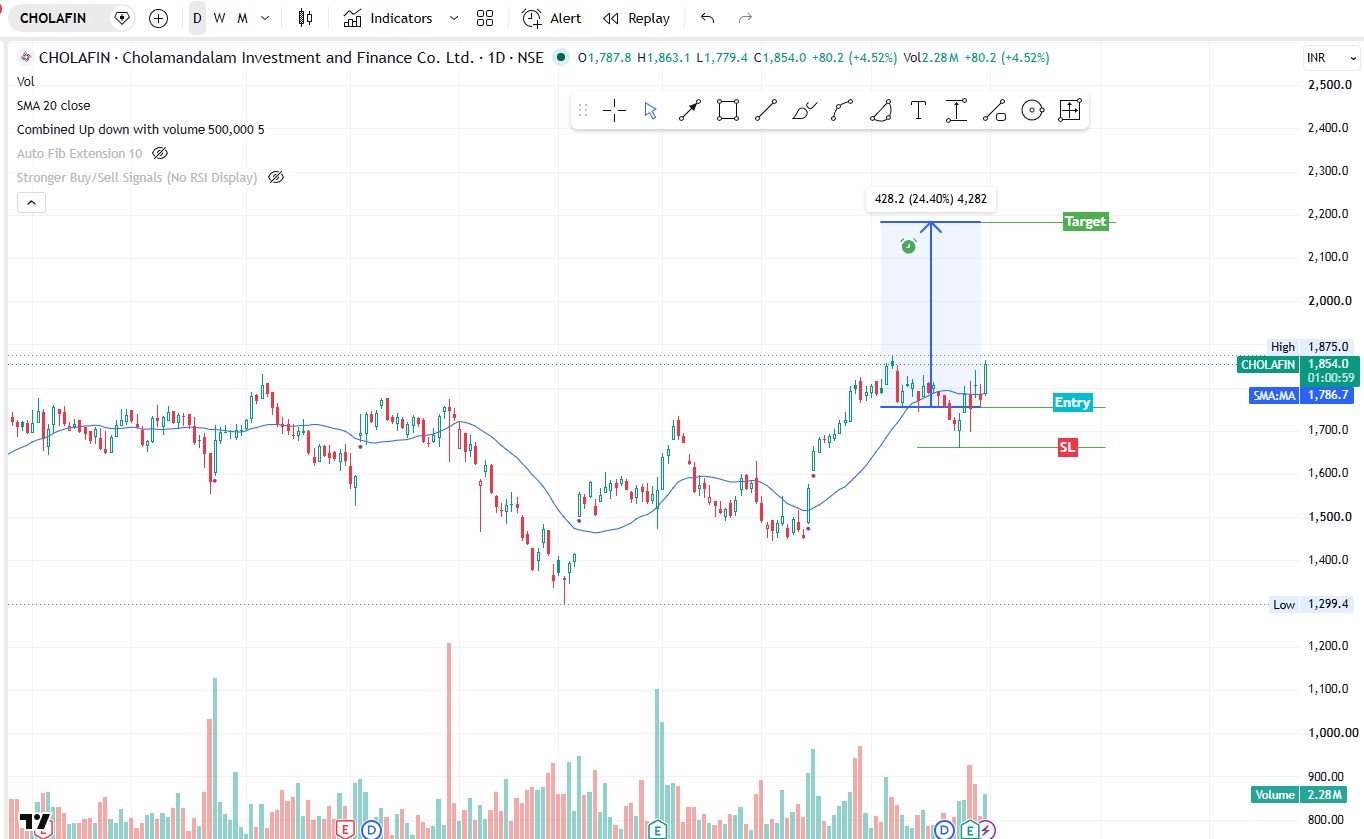Expand the Indicators favorites dropdown arrow

(454, 18)
